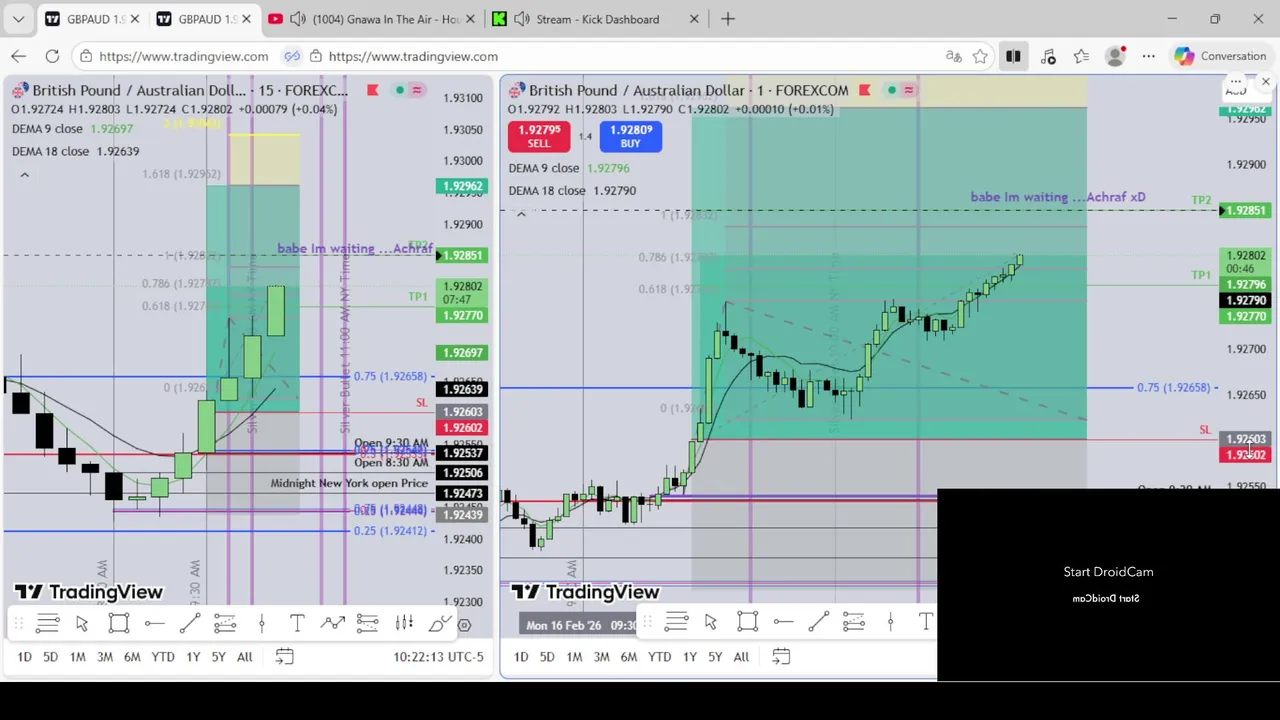Set left chart time zone at 10:22:13 UTC-5
The height and width of the screenshot is (720, 1280).
438,657
